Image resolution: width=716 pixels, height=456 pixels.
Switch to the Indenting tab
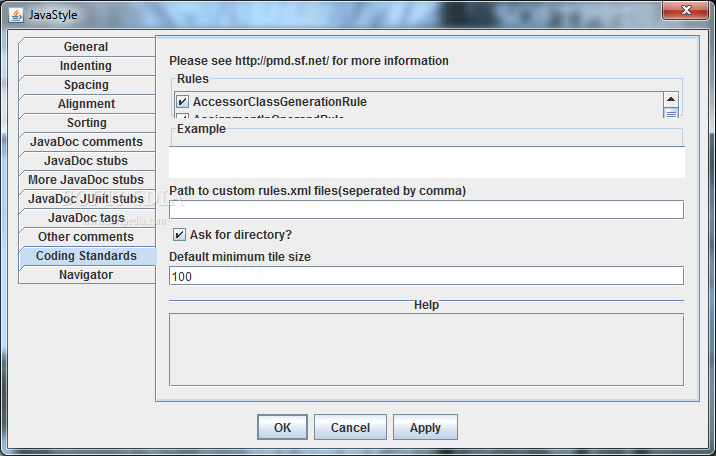(x=87, y=66)
